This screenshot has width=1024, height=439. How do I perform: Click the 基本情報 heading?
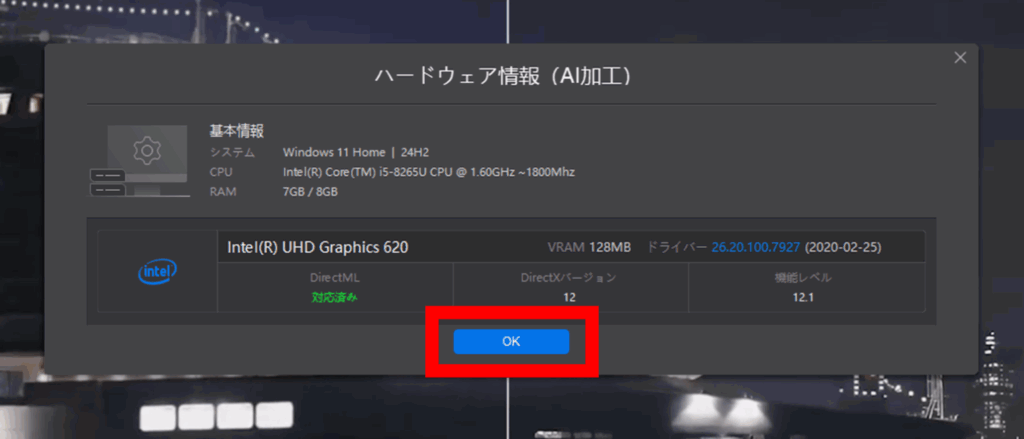point(236,131)
